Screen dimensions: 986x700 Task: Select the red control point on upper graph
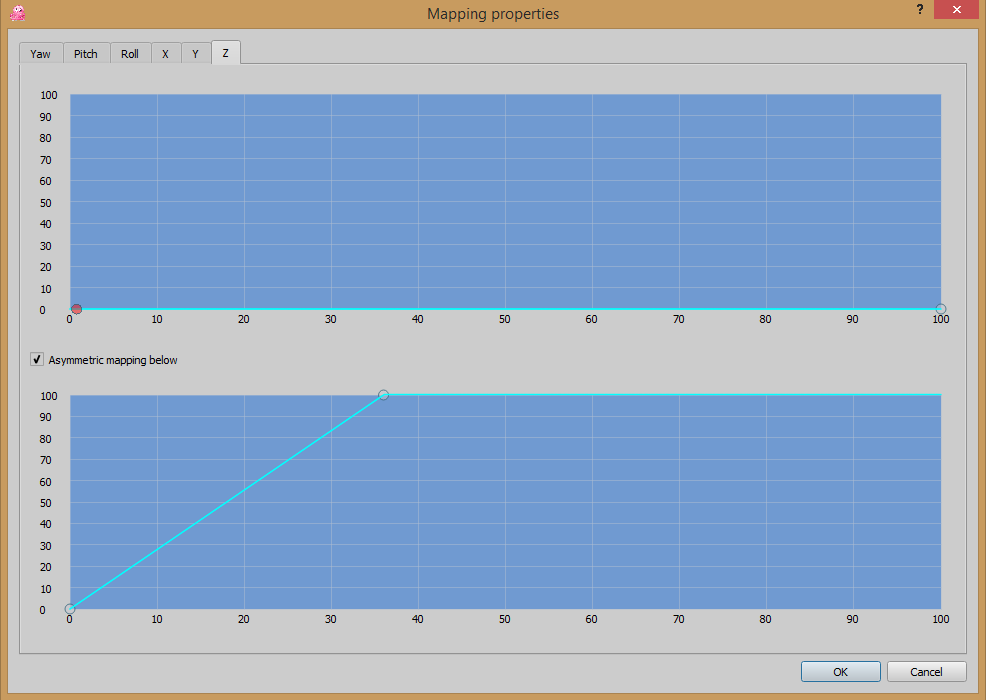click(x=77, y=309)
